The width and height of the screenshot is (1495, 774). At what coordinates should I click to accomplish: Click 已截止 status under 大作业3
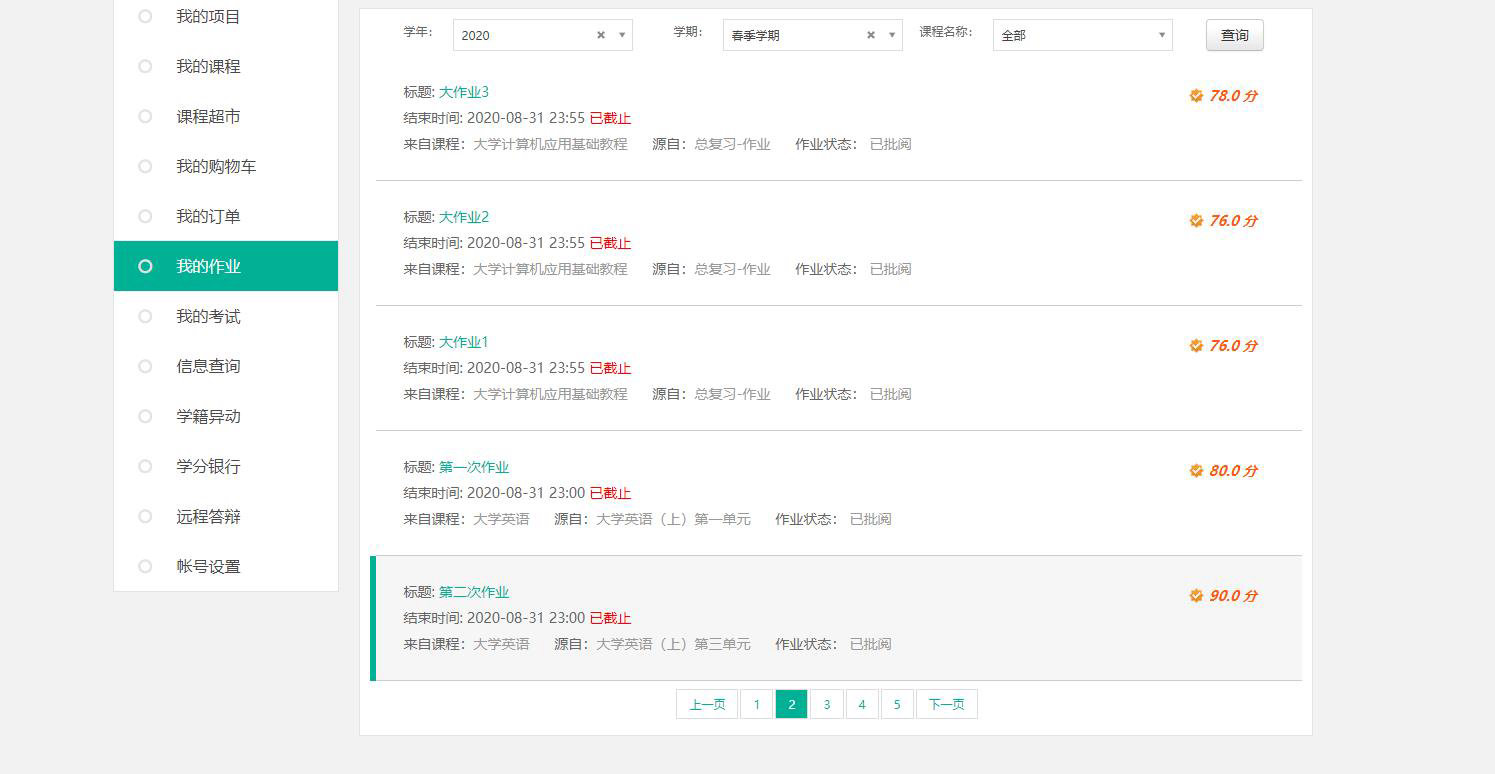point(610,118)
